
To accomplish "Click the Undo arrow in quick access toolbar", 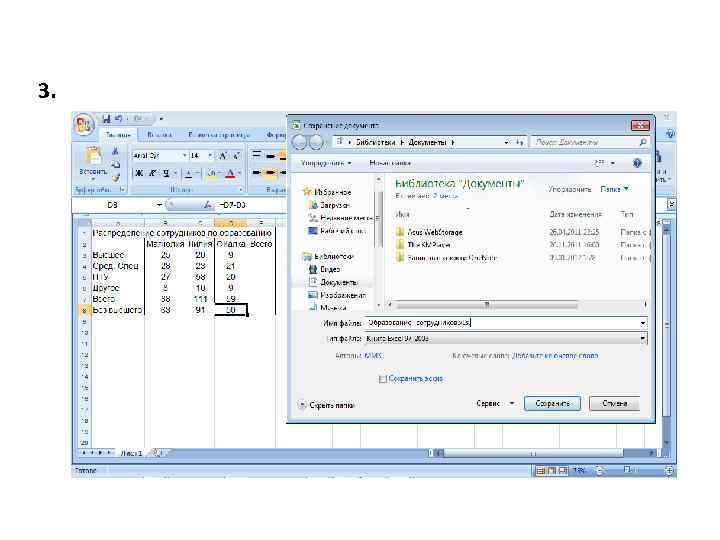I will pyautogui.click(x=119, y=119).
